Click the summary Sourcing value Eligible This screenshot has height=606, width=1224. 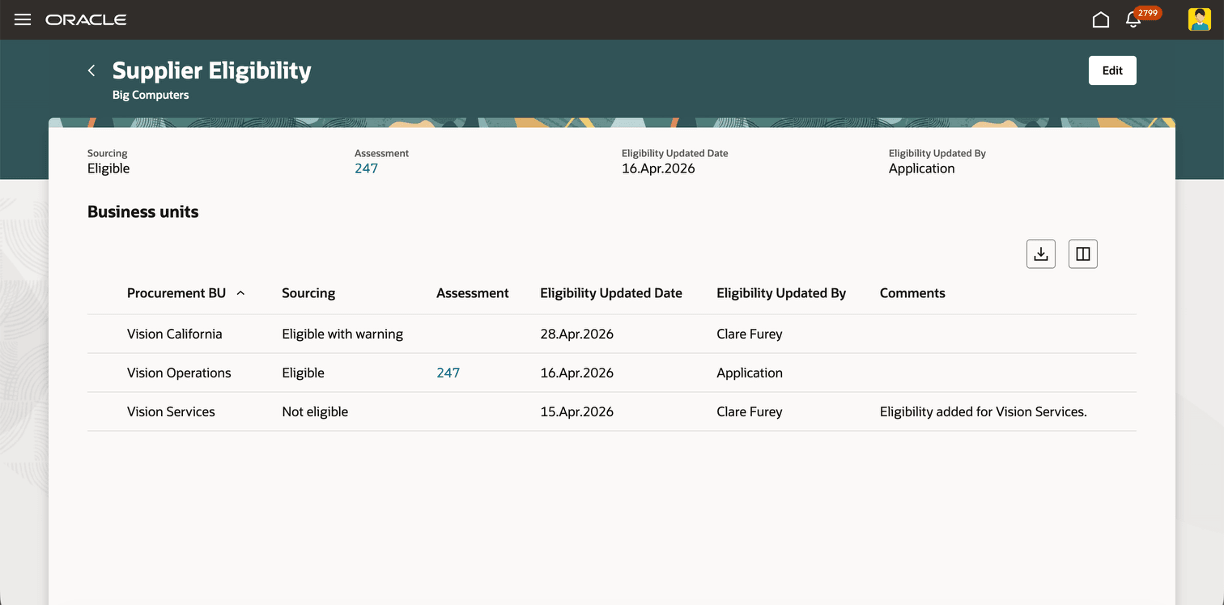108,168
